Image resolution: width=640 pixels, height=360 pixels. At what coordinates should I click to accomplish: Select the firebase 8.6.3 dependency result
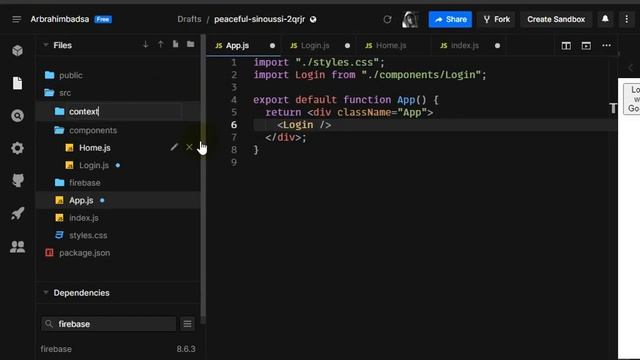click(x=118, y=349)
